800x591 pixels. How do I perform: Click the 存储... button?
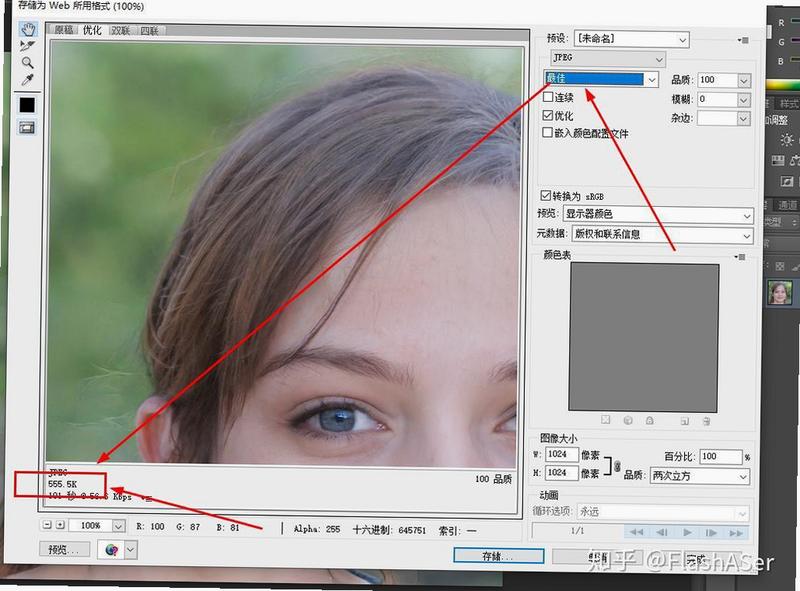click(498, 556)
